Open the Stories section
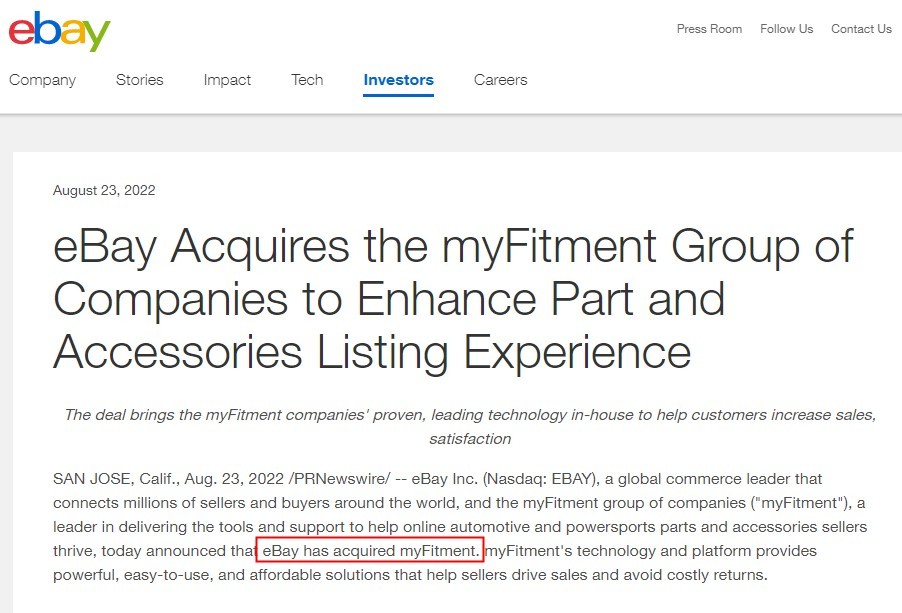This screenshot has width=902, height=613. pyautogui.click(x=139, y=79)
